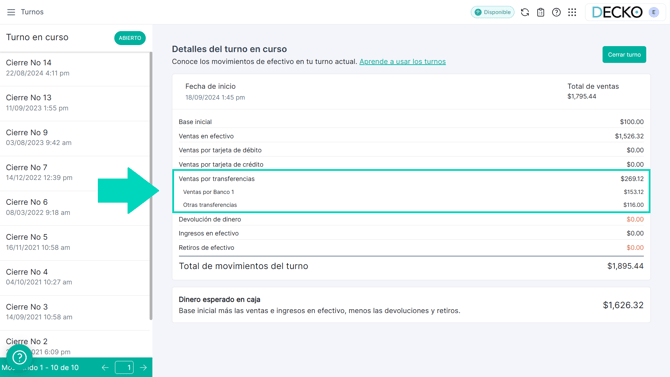Go to next page arrow in pagination
The height and width of the screenshot is (377, 670).
143,367
